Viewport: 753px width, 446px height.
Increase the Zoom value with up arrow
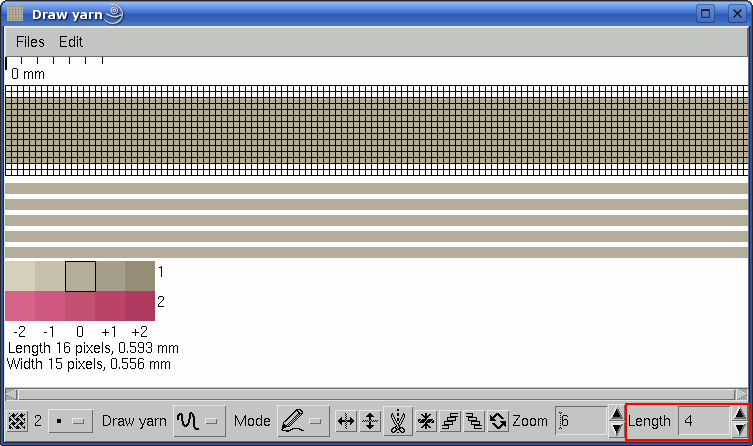point(616,413)
